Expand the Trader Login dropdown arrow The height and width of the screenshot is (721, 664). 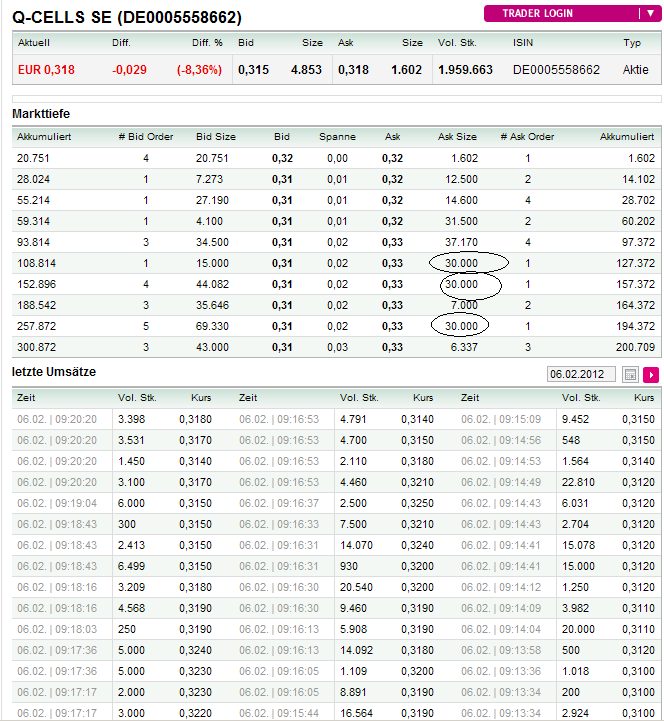[x=648, y=14]
